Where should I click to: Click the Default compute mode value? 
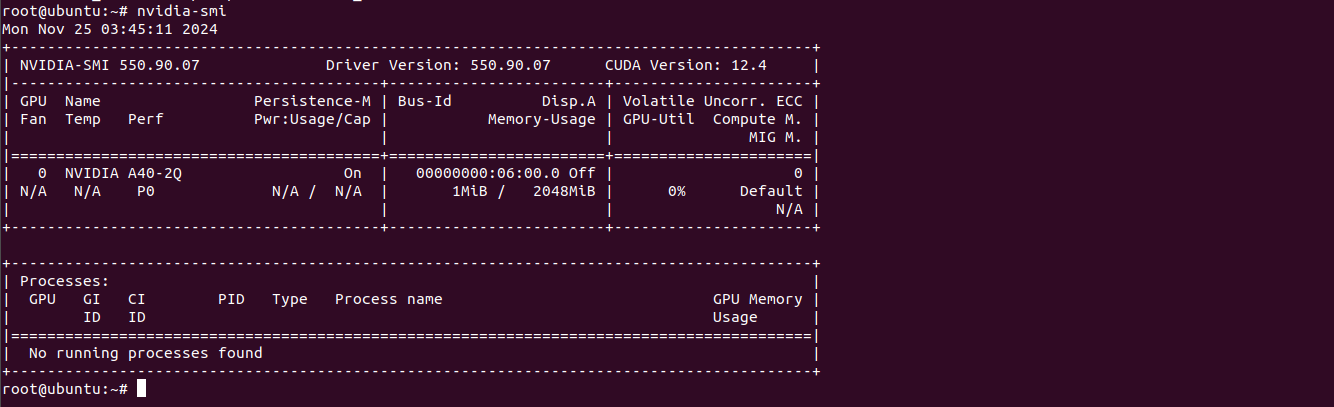click(x=770, y=191)
